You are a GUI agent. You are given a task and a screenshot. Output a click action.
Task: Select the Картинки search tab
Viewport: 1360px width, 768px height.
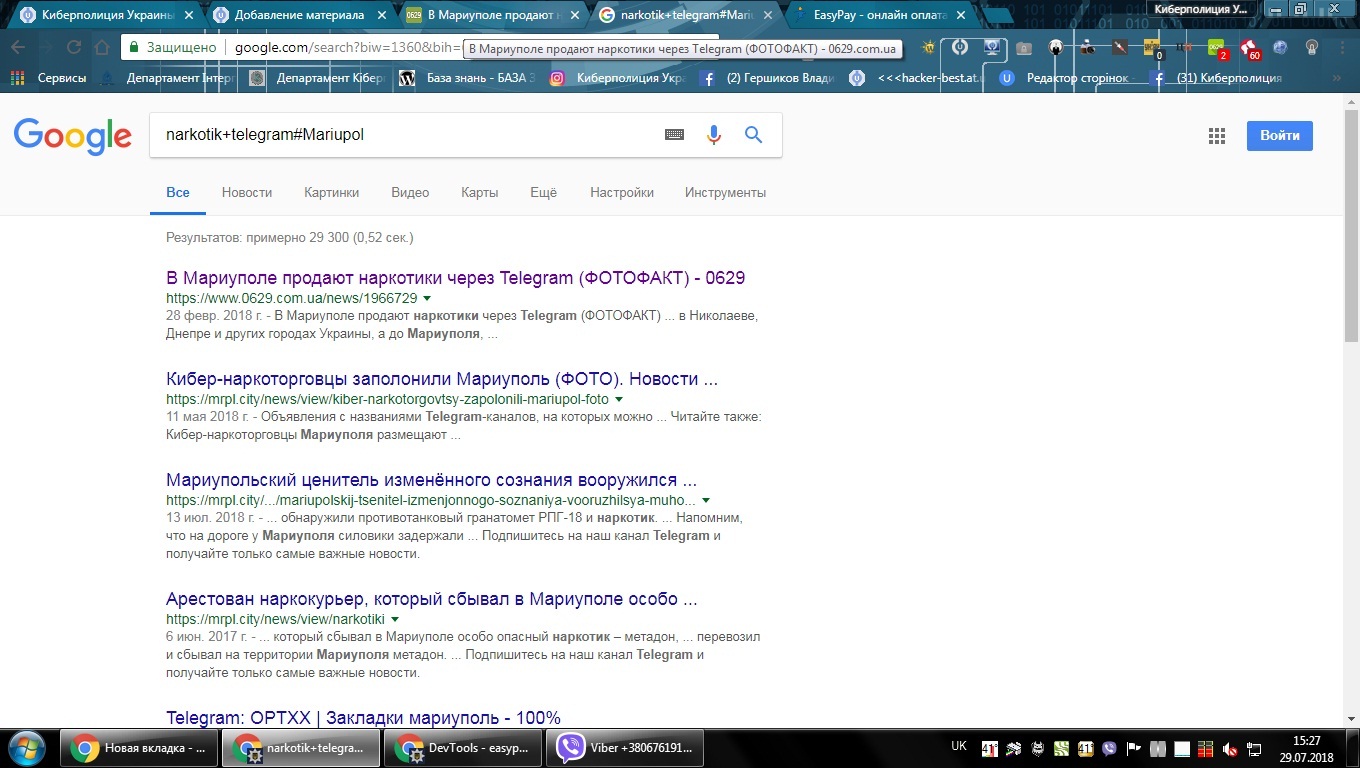point(331,192)
